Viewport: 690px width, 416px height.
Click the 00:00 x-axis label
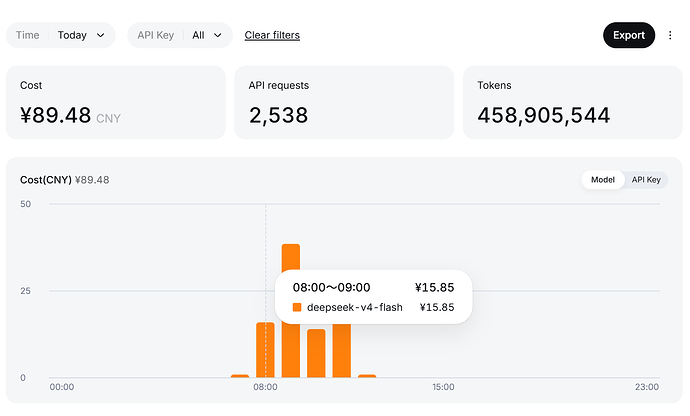pyautogui.click(x=62, y=387)
